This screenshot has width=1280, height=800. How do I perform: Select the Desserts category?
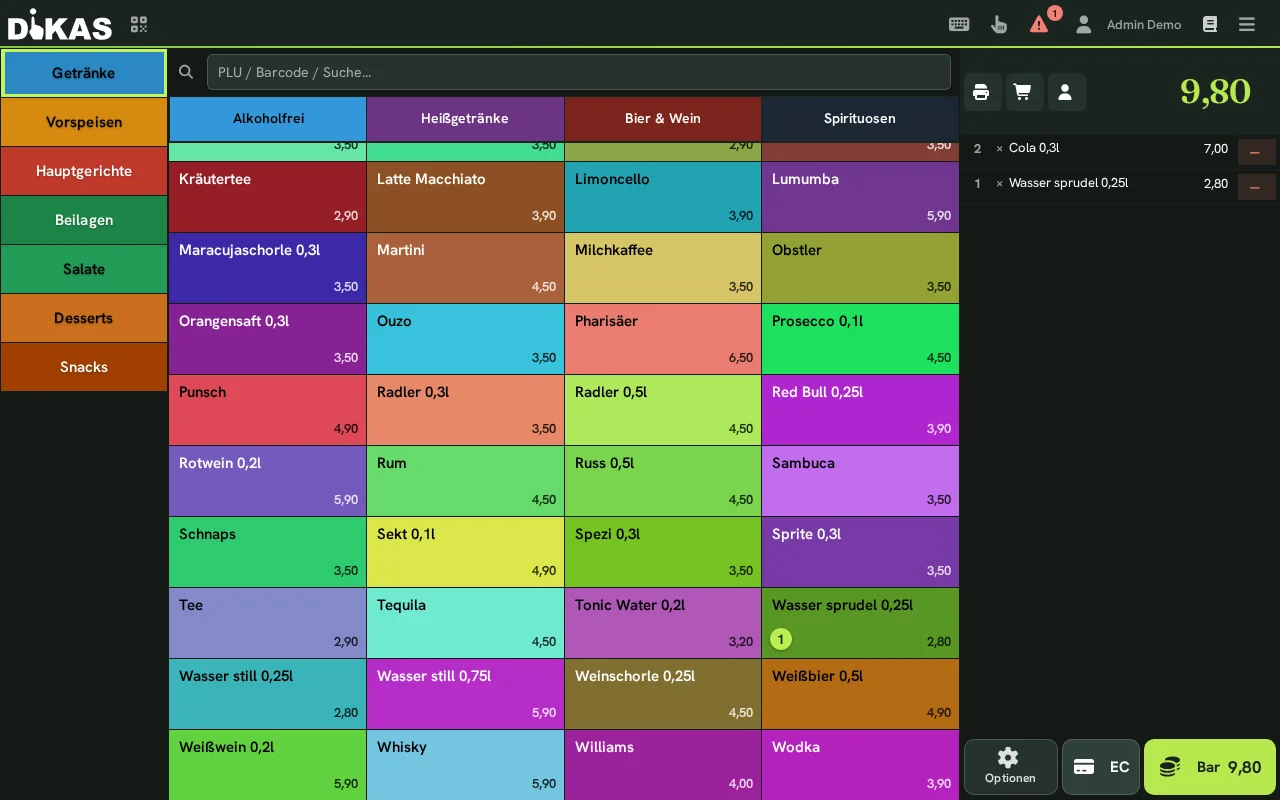coord(84,318)
